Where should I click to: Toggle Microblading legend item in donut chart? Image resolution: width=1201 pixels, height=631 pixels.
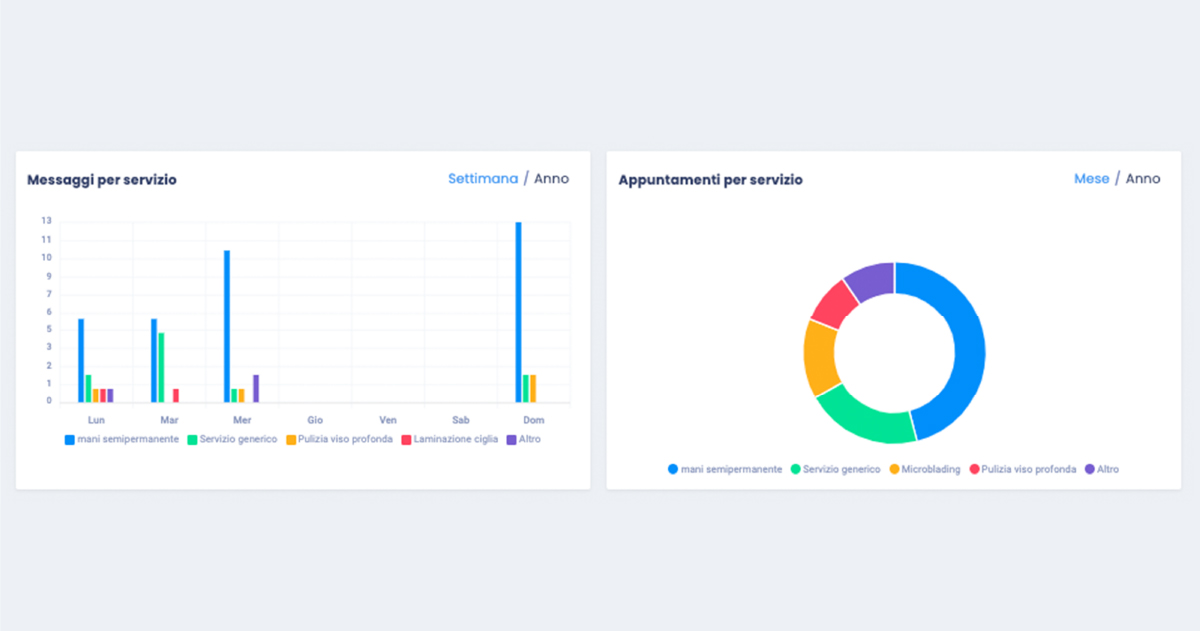[x=925, y=469]
